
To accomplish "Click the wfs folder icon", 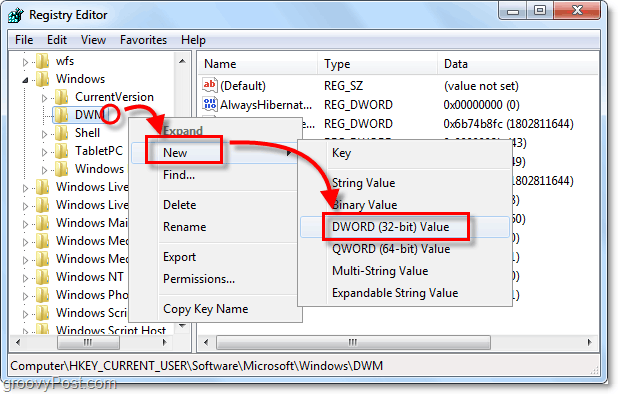I will point(42,61).
